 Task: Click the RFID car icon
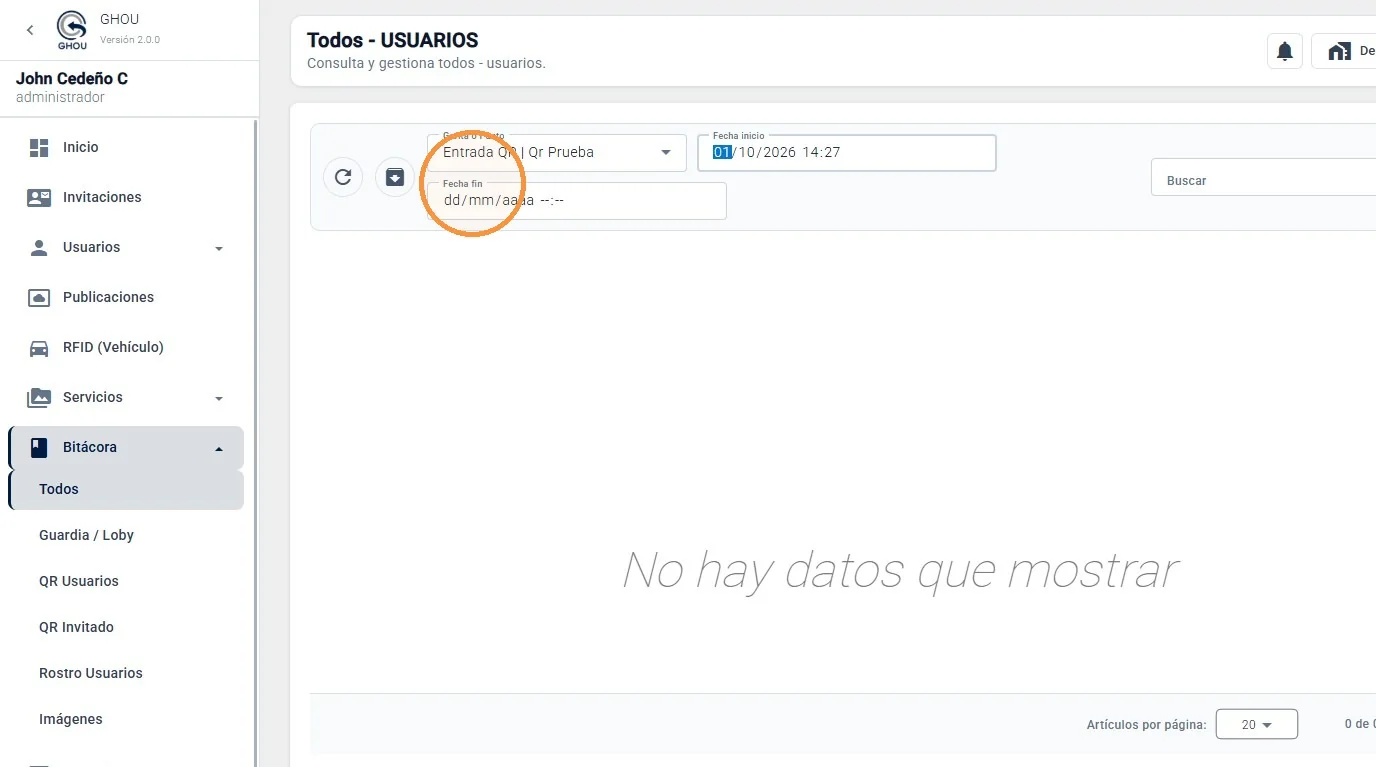point(39,348)
